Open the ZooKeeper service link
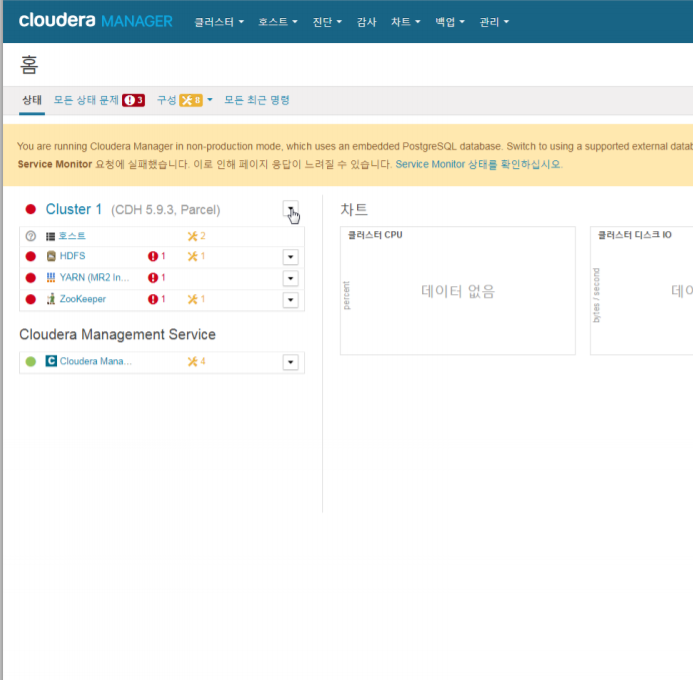The width and height of the screenshot is (693, 680). pos(83,299)
